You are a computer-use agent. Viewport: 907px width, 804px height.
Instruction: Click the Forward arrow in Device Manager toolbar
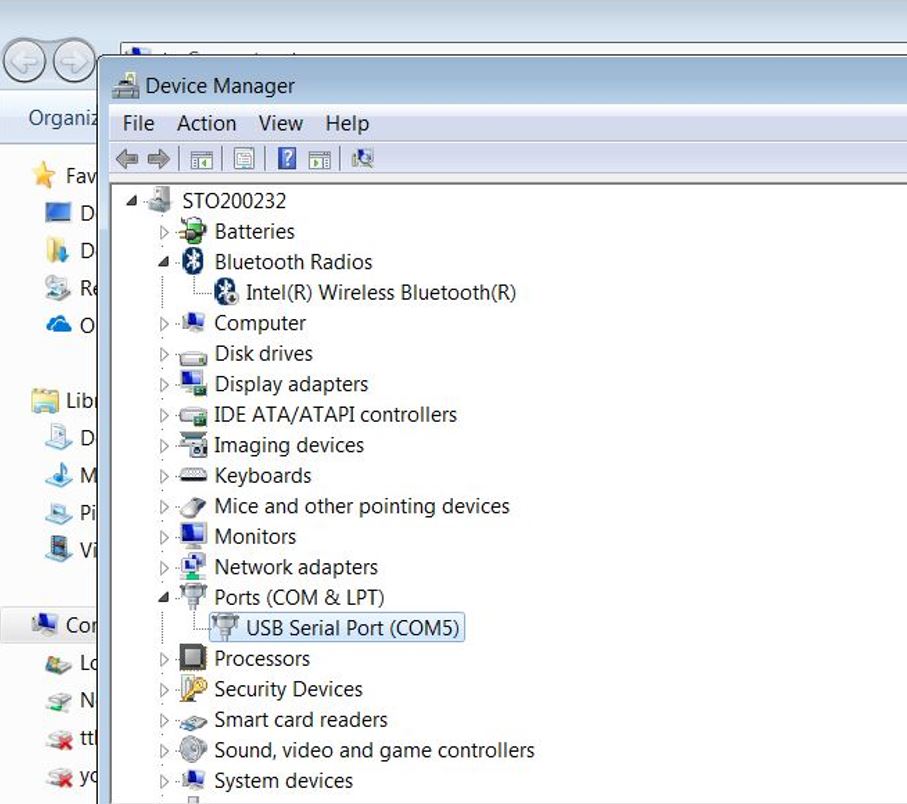pyautogui.click(x=158, y=158)
